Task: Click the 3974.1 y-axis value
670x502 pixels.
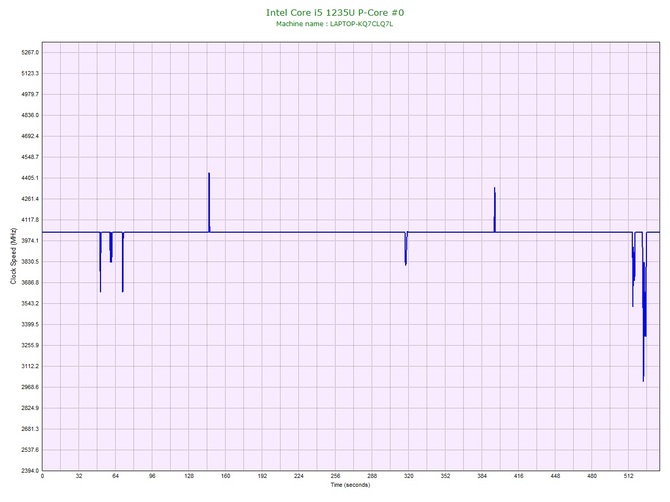Action: (30, 241)
